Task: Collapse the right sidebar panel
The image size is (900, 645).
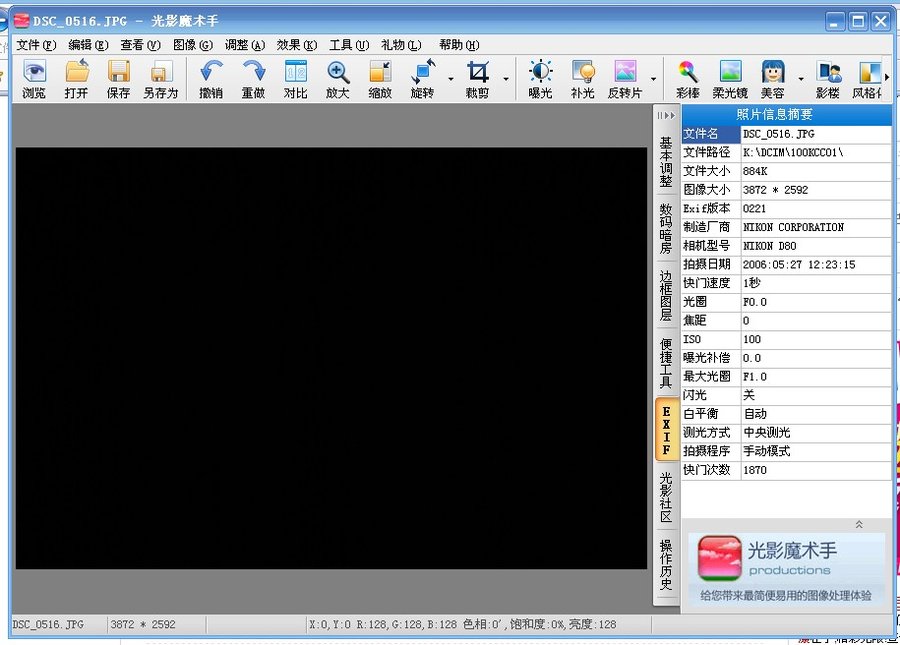Action: 666,116
